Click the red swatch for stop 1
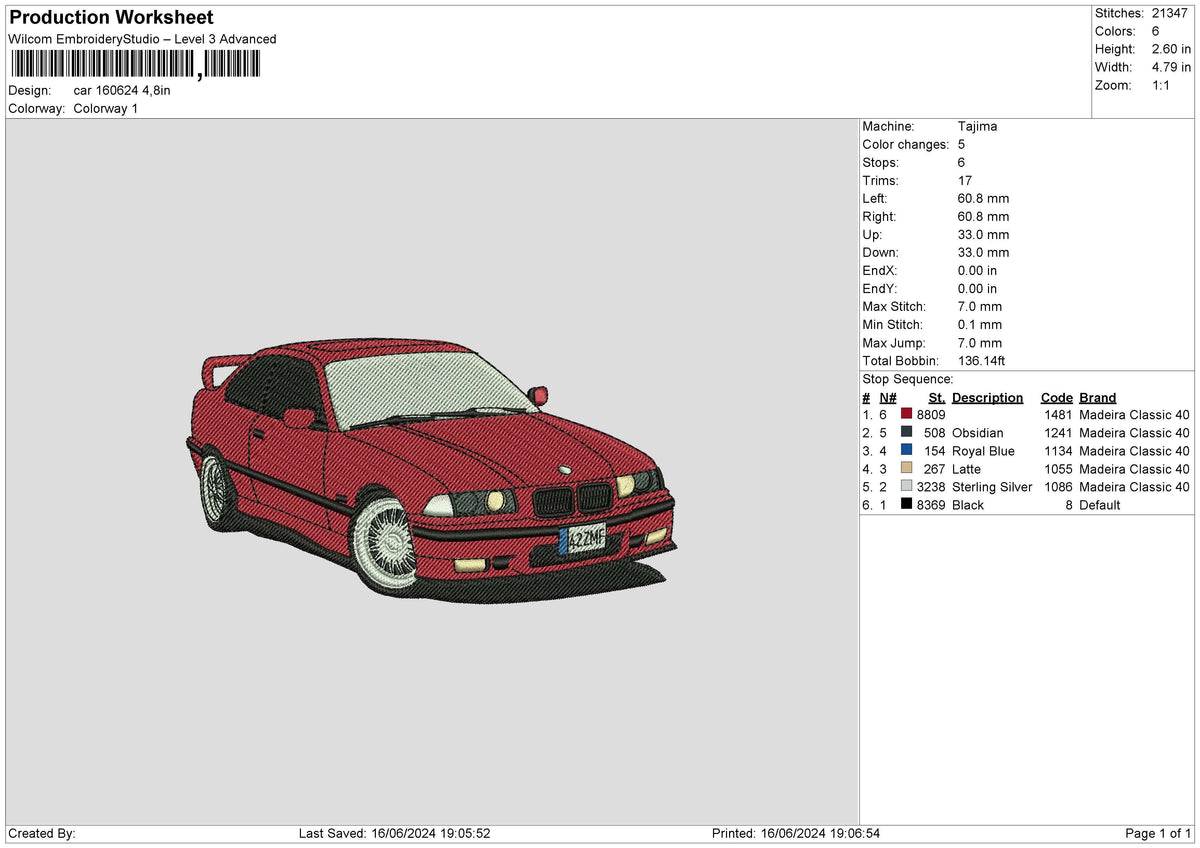Viewport: 1200px width, 848px height. click(906, 414)
